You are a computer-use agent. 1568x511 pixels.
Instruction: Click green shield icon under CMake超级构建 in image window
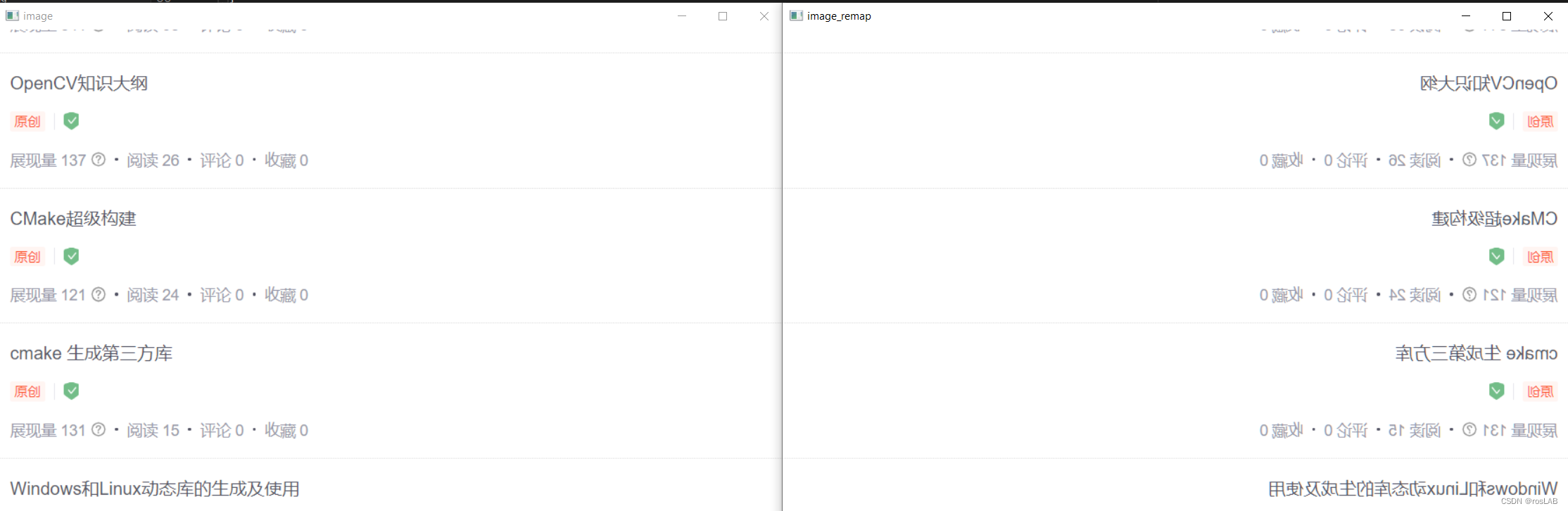(x=71, y=256)
